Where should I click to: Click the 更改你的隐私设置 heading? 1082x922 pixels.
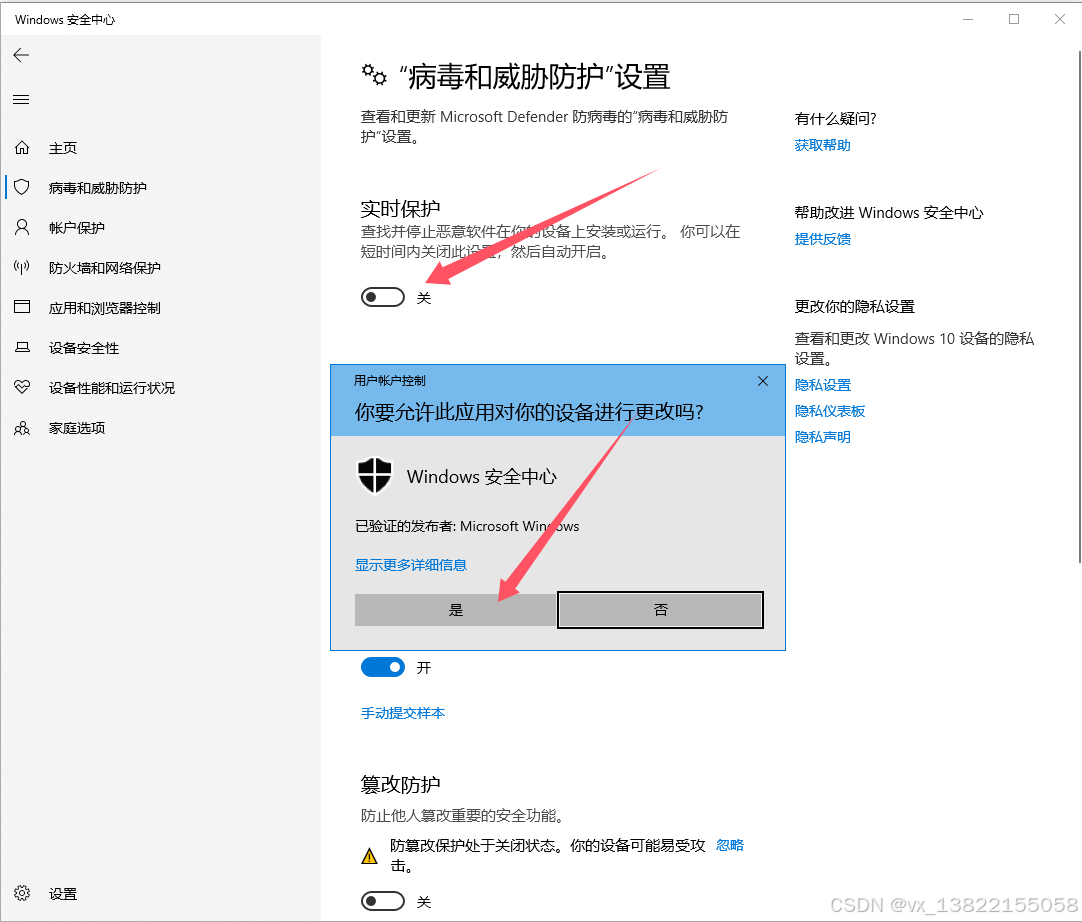[x=854, y=306]
